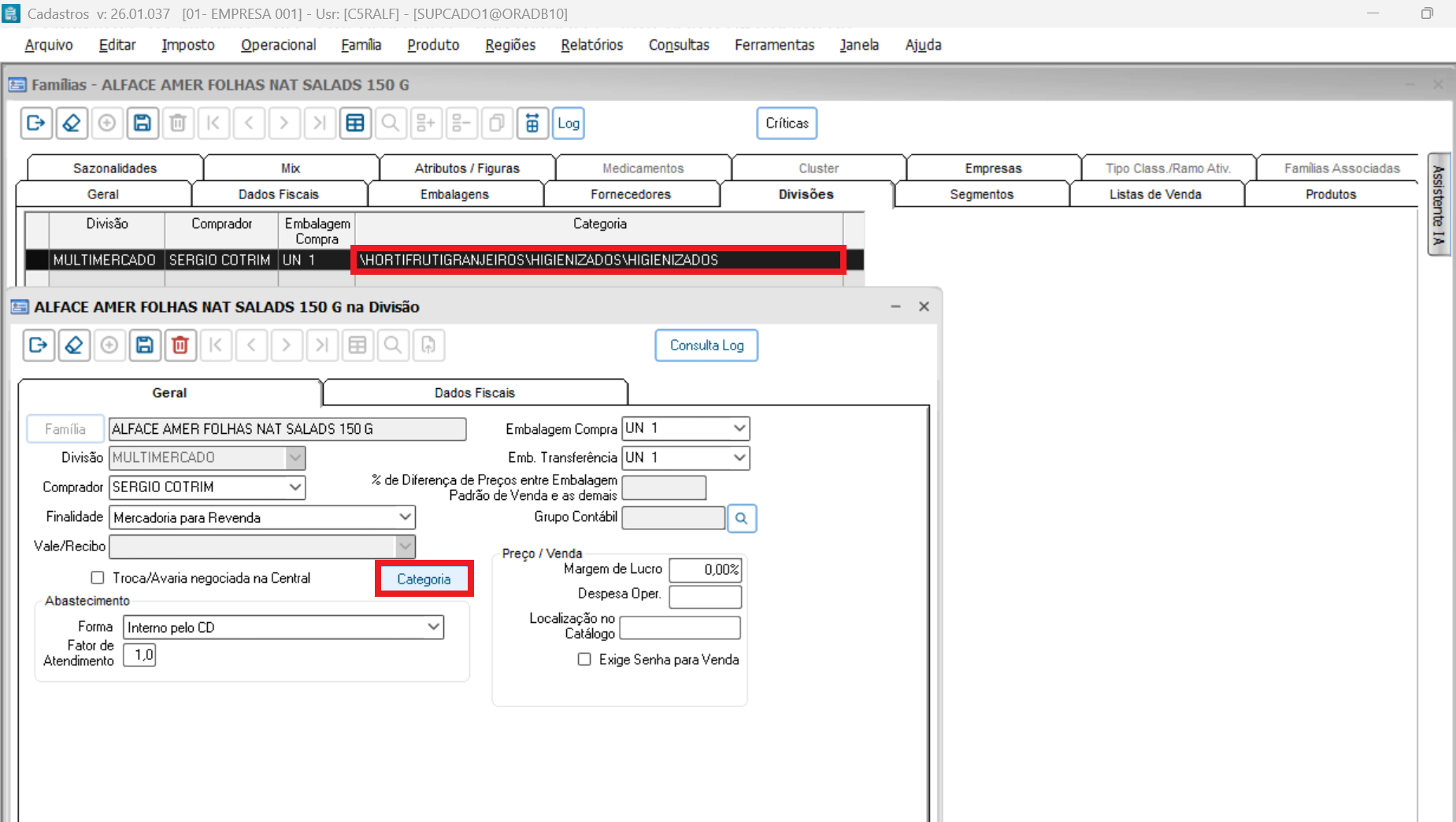Image resolution: width=1456 pixels, height=822 pixels.
Task: Click the Consulta Log button
Action: (x=707, y=345)
